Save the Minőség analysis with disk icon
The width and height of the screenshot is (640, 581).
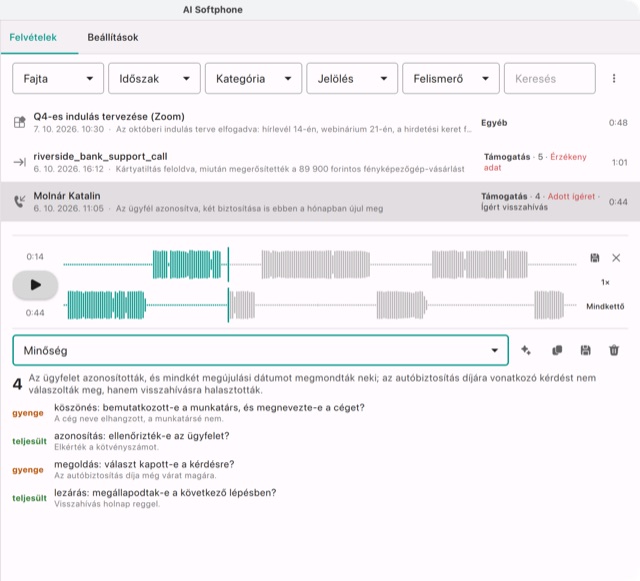(585, 350)
